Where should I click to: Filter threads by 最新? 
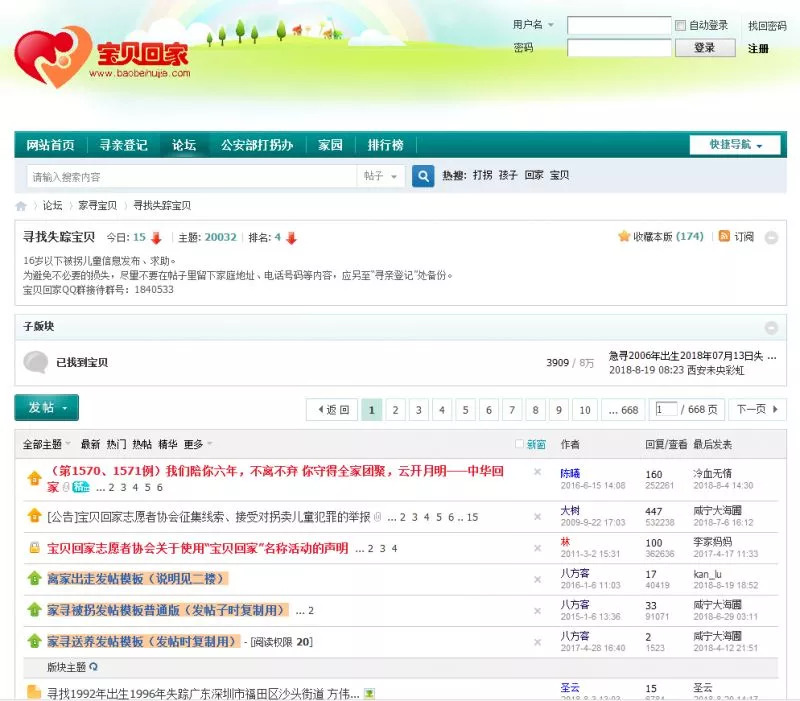tap(90, 444)
